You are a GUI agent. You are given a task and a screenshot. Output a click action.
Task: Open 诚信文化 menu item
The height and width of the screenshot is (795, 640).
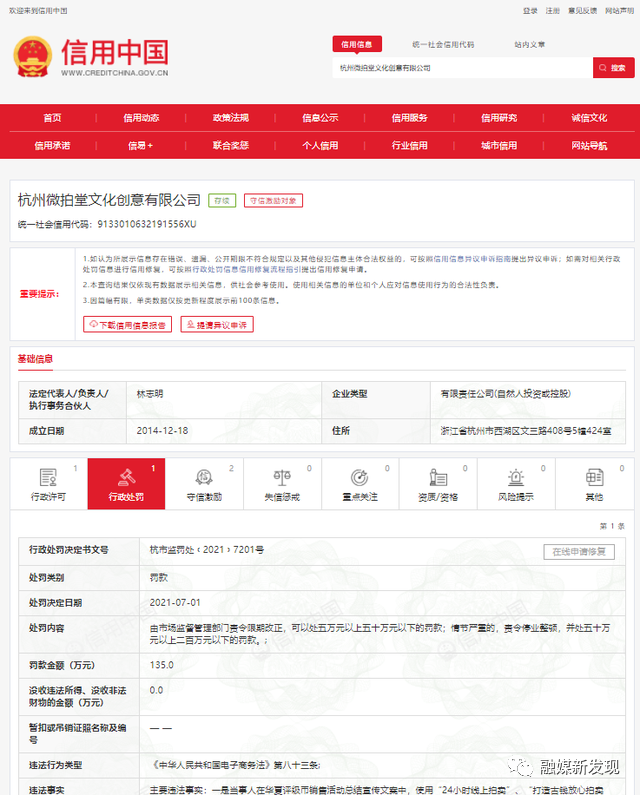point(589,118)
